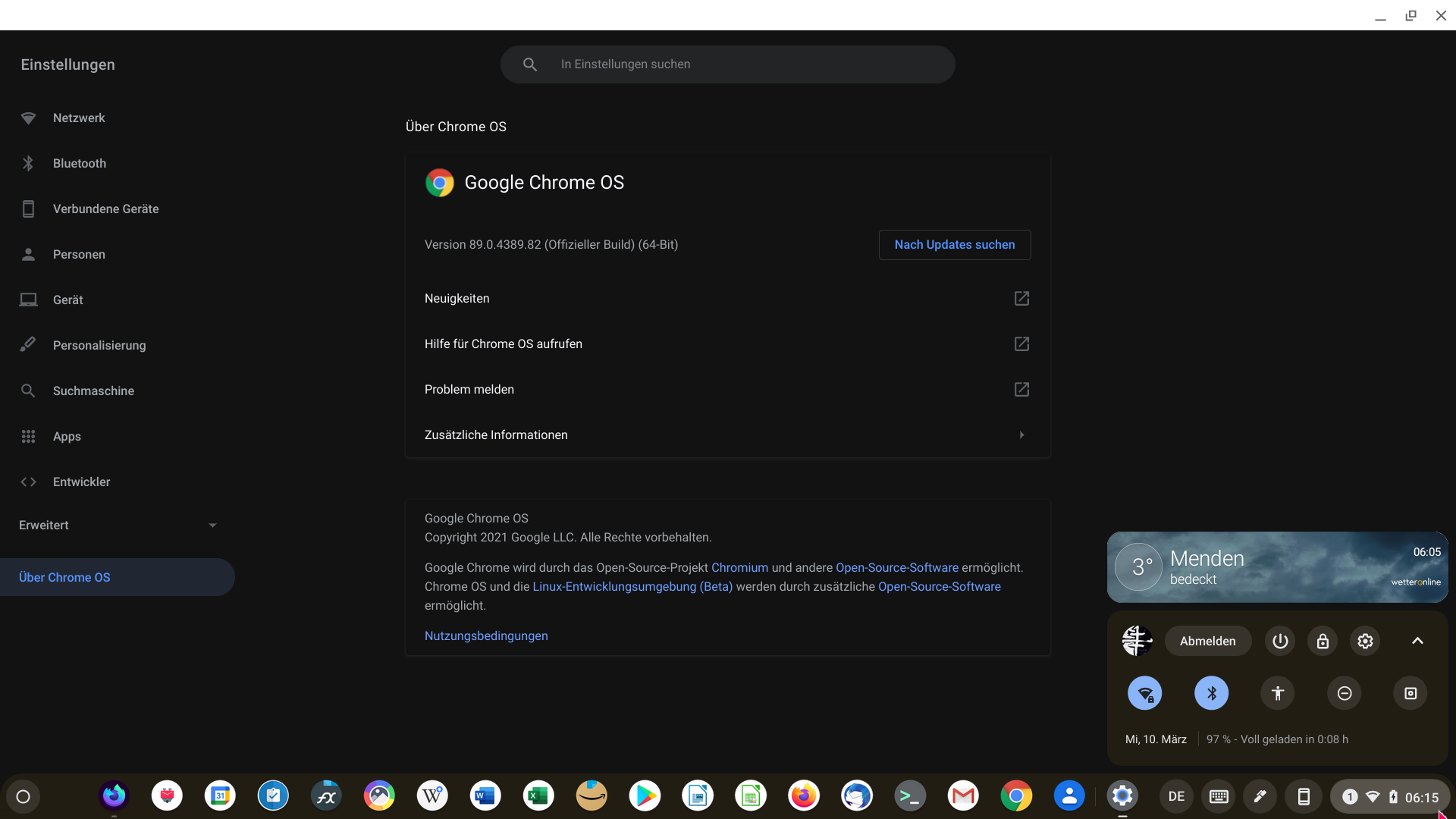Viewport: 1456px width, 819px height.
Task: Launch Google Chrome from shelf
Action: tap(1016, 796)
